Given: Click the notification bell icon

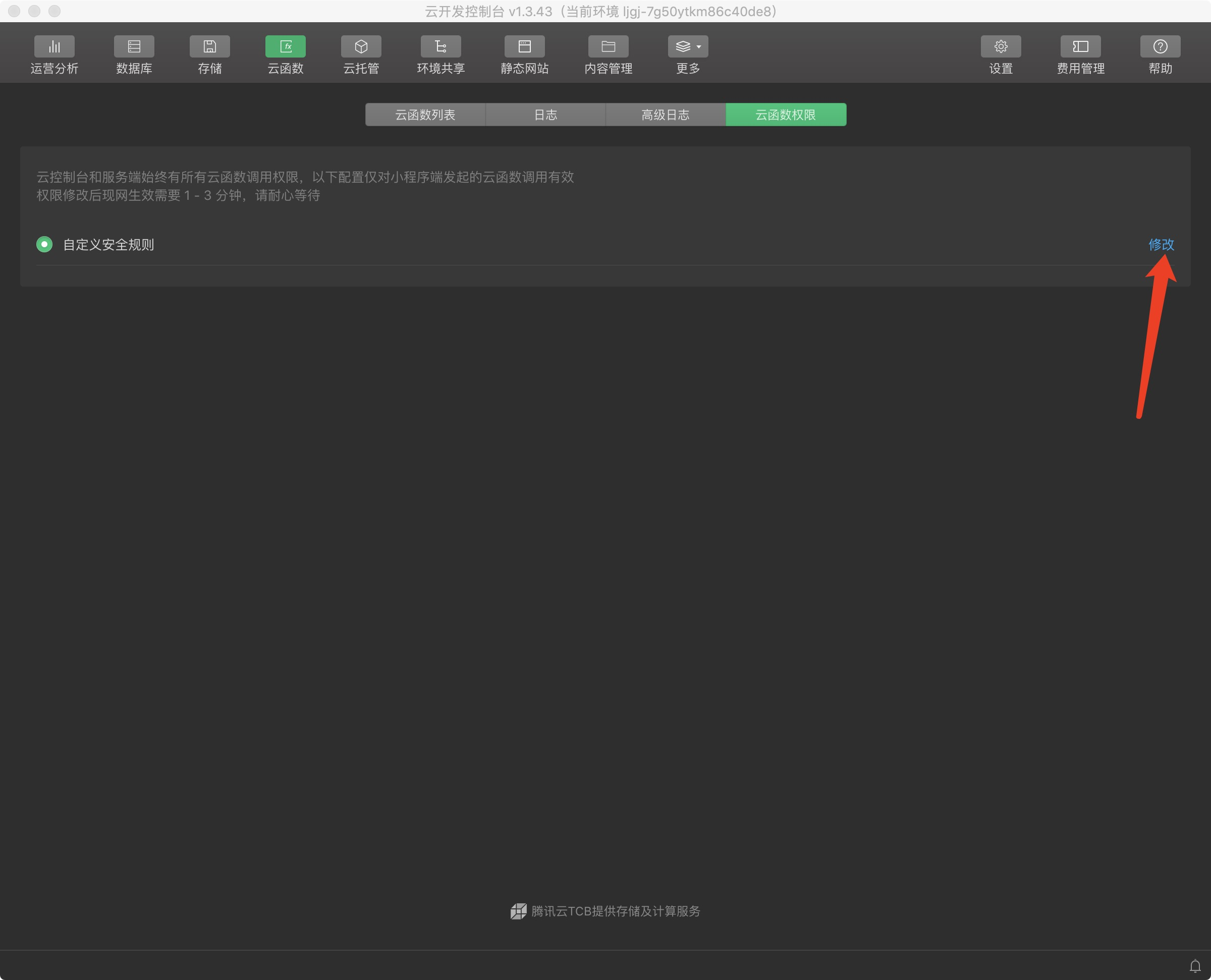Looking at the screenshot, I should click(1195, 966).
